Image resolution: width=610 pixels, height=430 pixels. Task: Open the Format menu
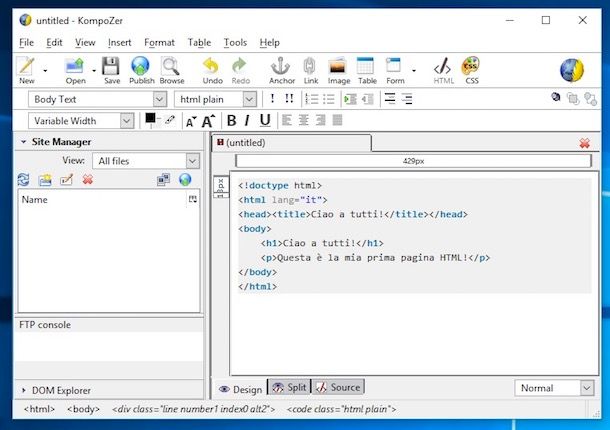click(x=159, y=42)
